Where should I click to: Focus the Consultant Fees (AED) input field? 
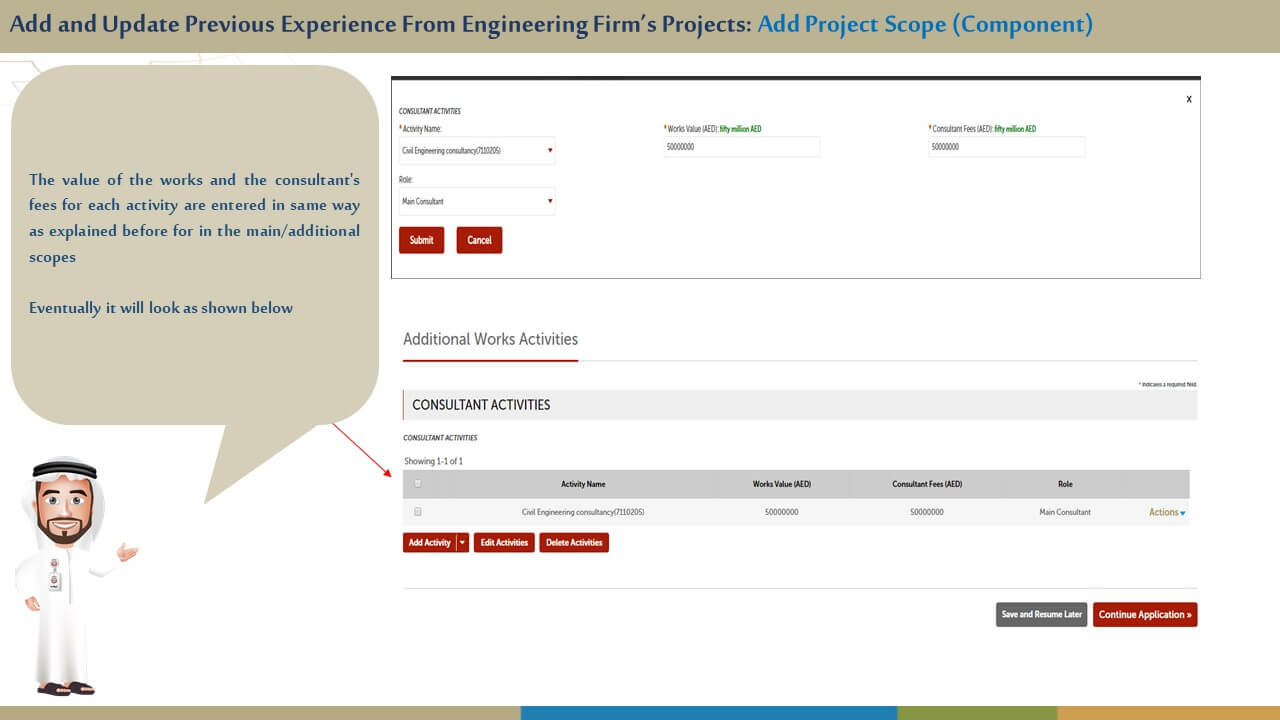click(1006, 147)
